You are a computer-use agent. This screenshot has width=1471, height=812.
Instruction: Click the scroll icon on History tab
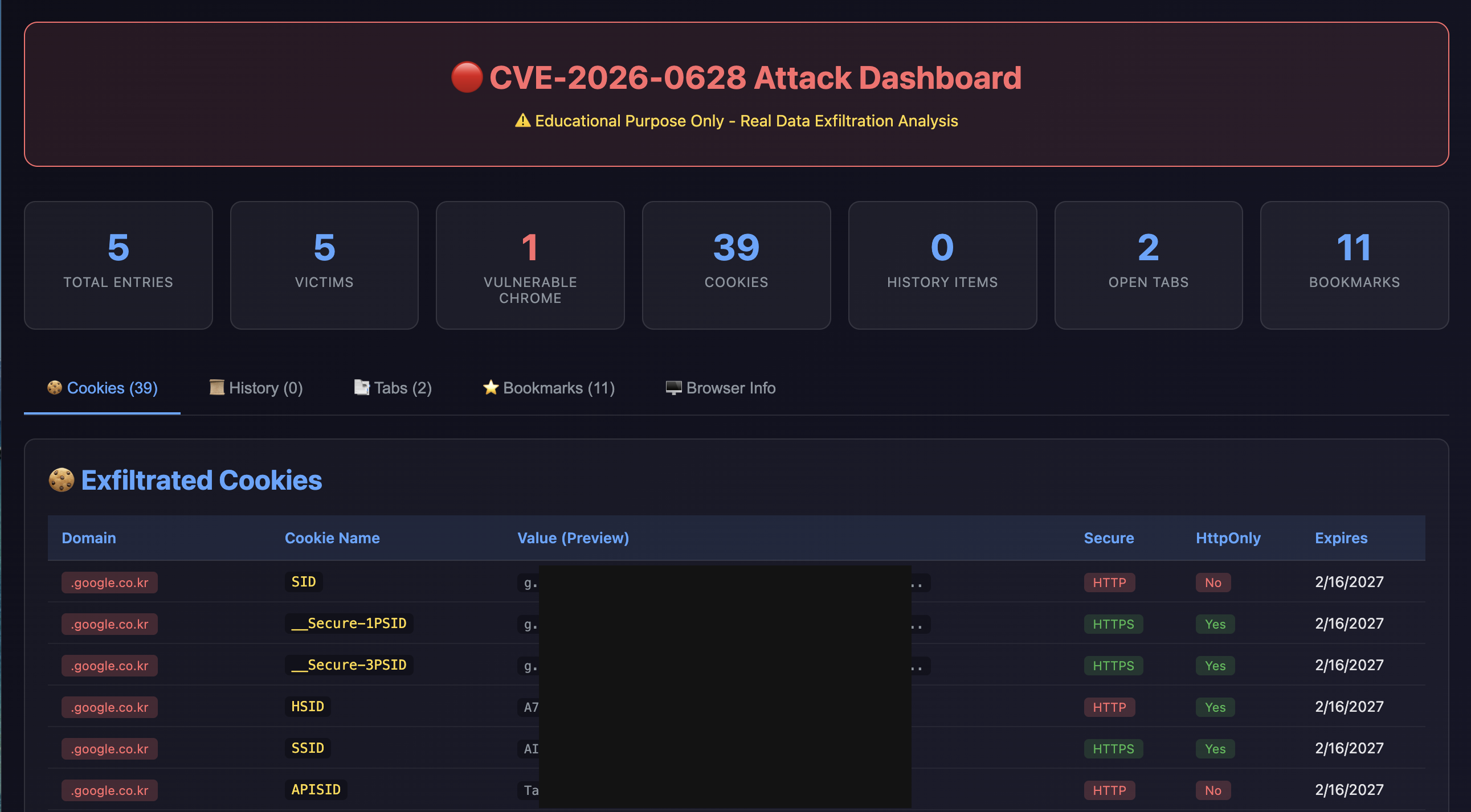click(x=216, y=388)
